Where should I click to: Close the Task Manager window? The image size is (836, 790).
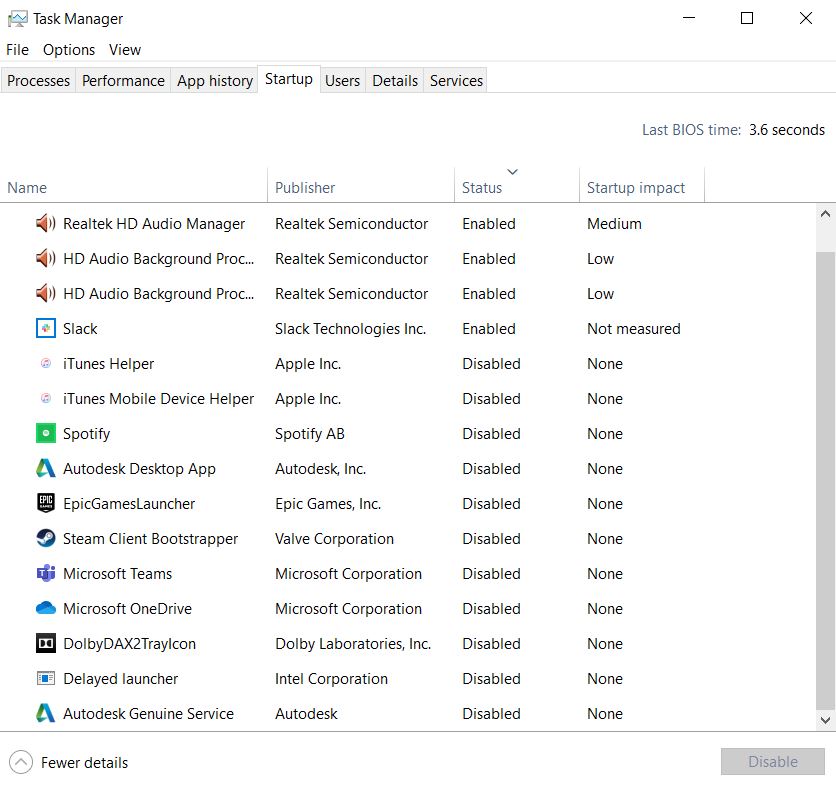806,18
